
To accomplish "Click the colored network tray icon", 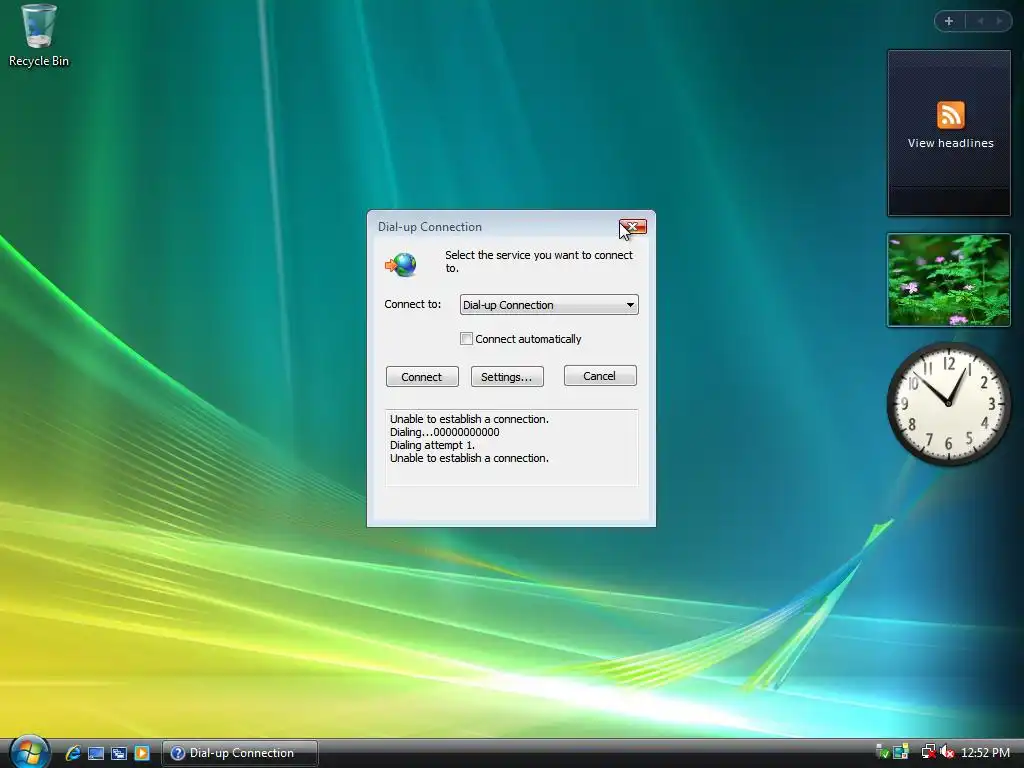I will [x=901, y=752].
